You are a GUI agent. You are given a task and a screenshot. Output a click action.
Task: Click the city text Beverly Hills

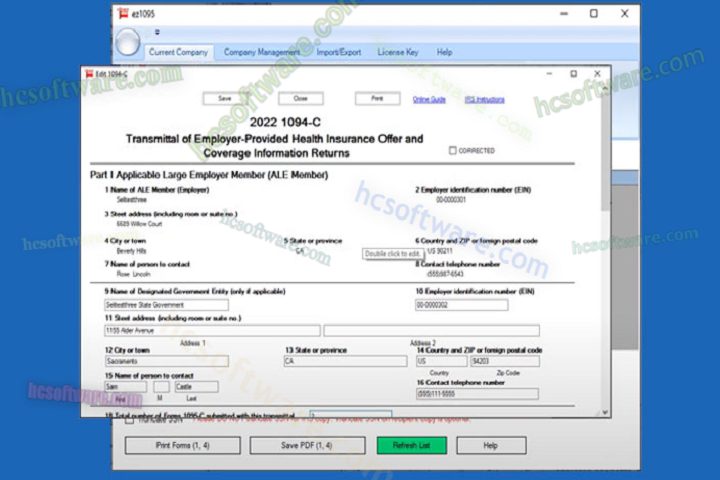coord(131,251)
